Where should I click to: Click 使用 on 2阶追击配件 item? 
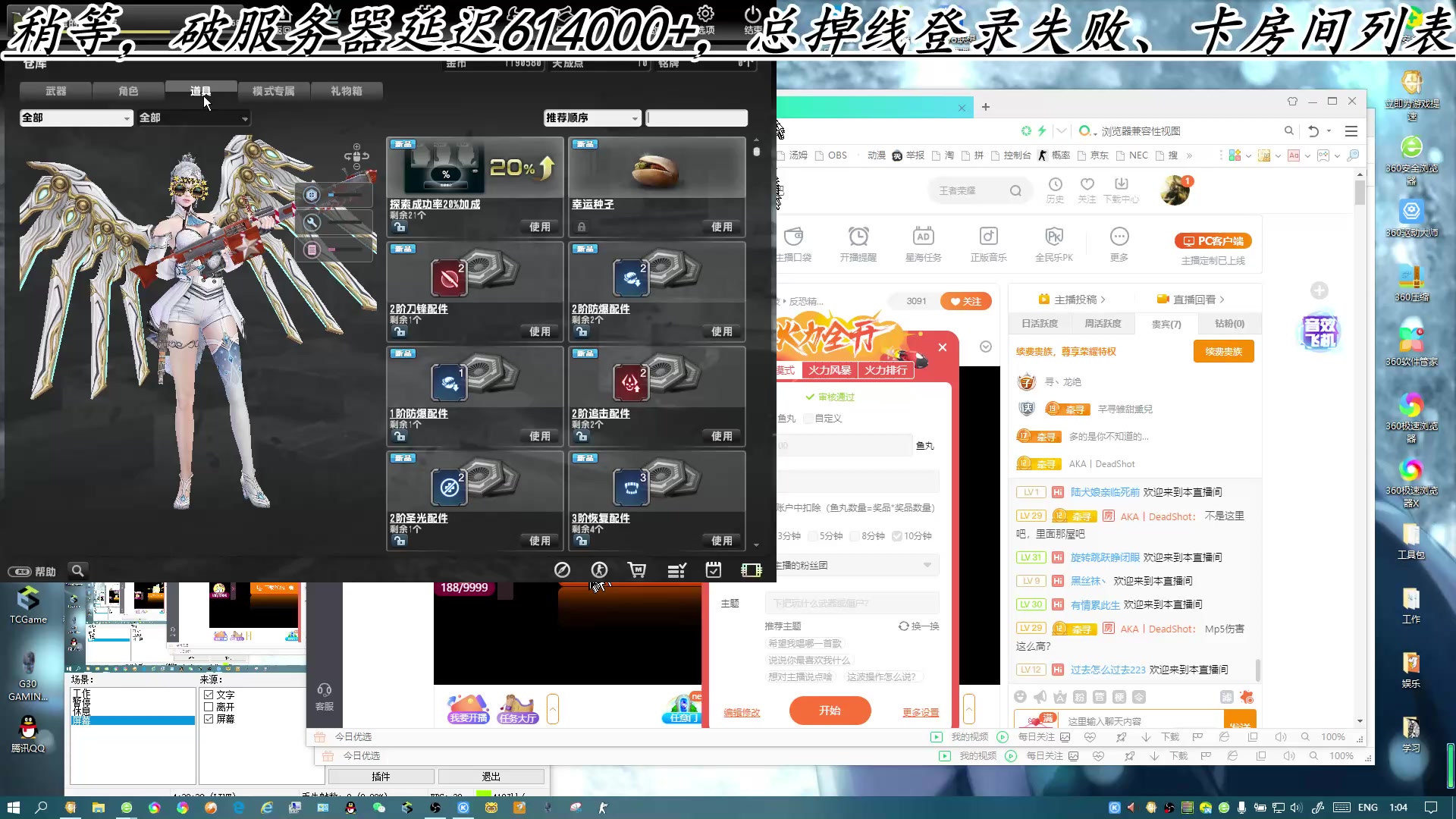[x=721, y=436]
